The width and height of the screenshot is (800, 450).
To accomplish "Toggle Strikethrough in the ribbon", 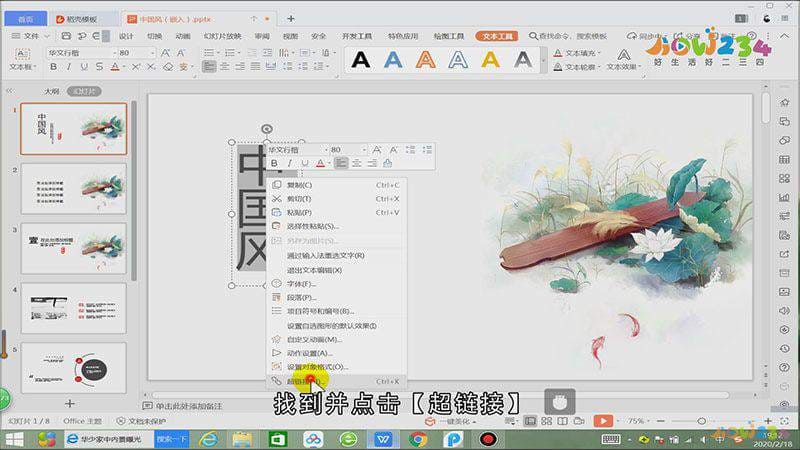I will (x=99, y=67).
